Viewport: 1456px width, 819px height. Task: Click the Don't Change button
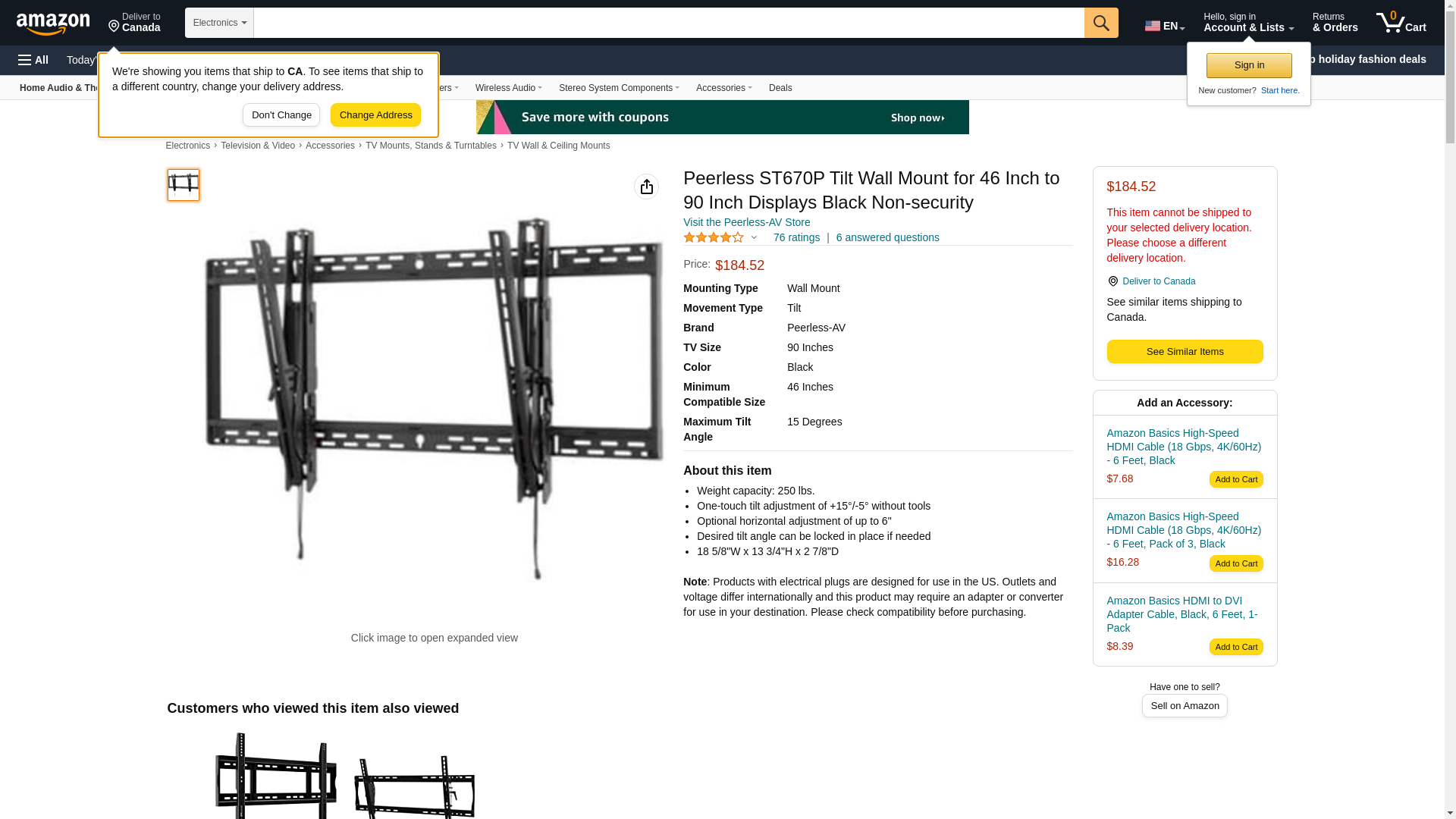[x=281, y=115]
